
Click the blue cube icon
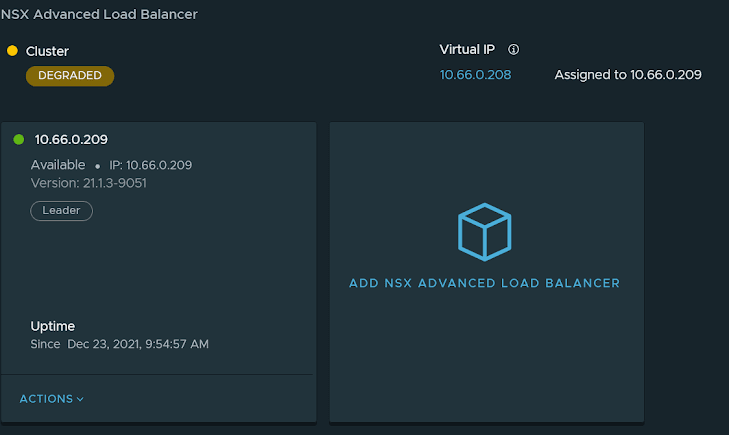click(484, 232)
